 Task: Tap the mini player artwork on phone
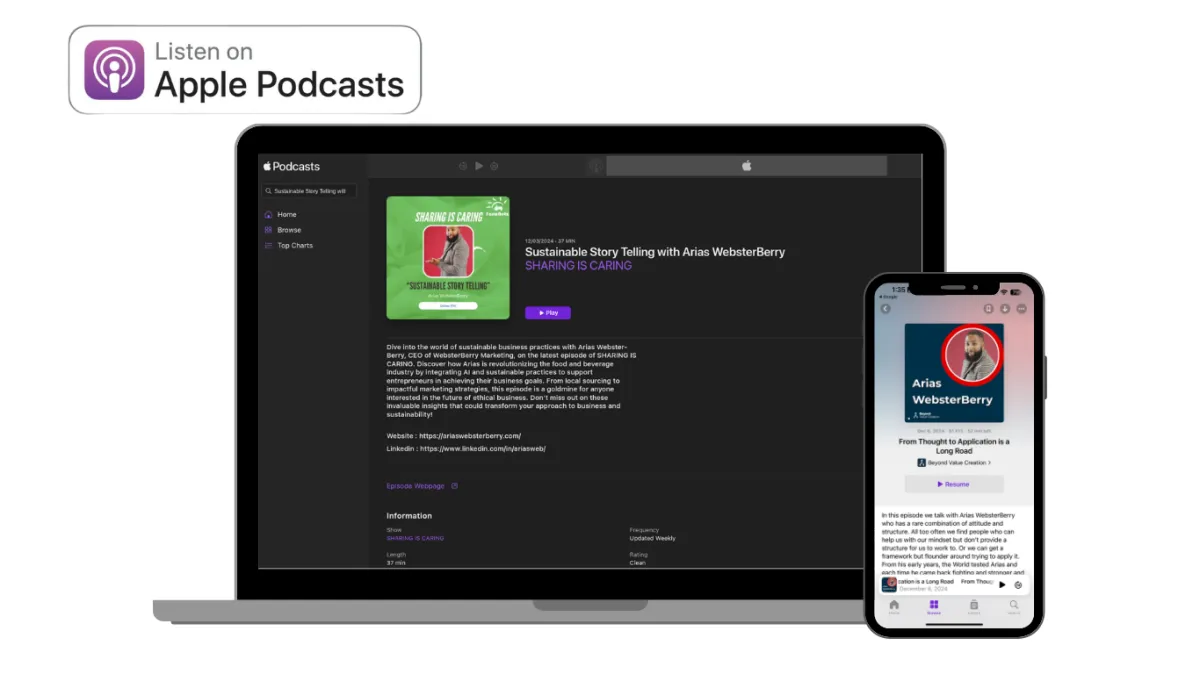click(x=889, y=584)
